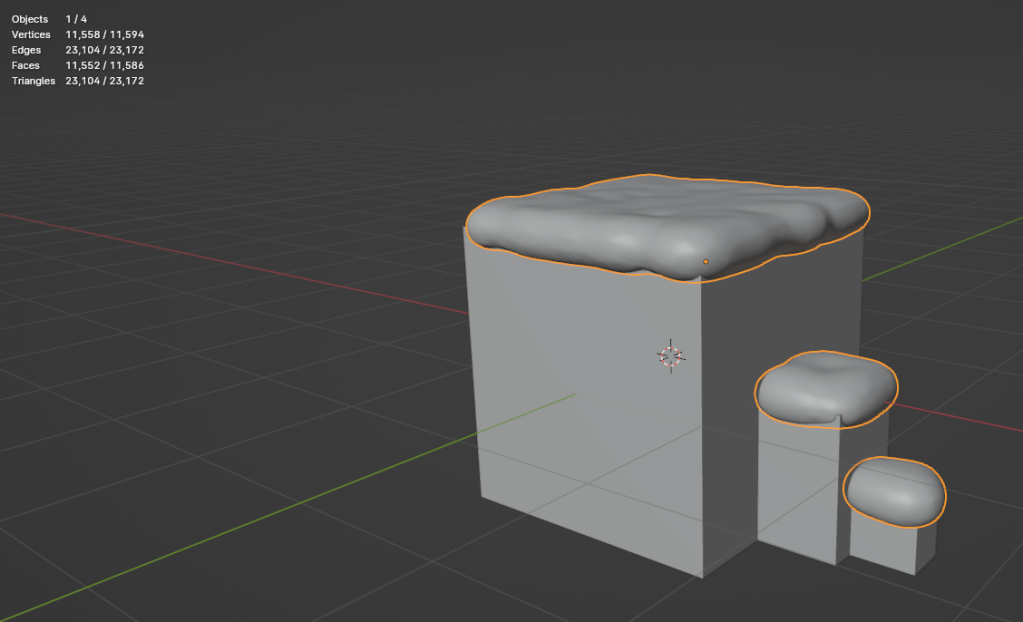Click the orange origin dot on large blob

706,262
